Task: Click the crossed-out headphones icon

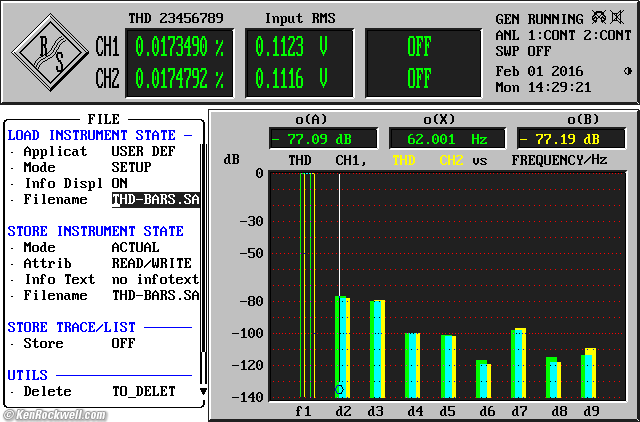Action: click(598, 18)
